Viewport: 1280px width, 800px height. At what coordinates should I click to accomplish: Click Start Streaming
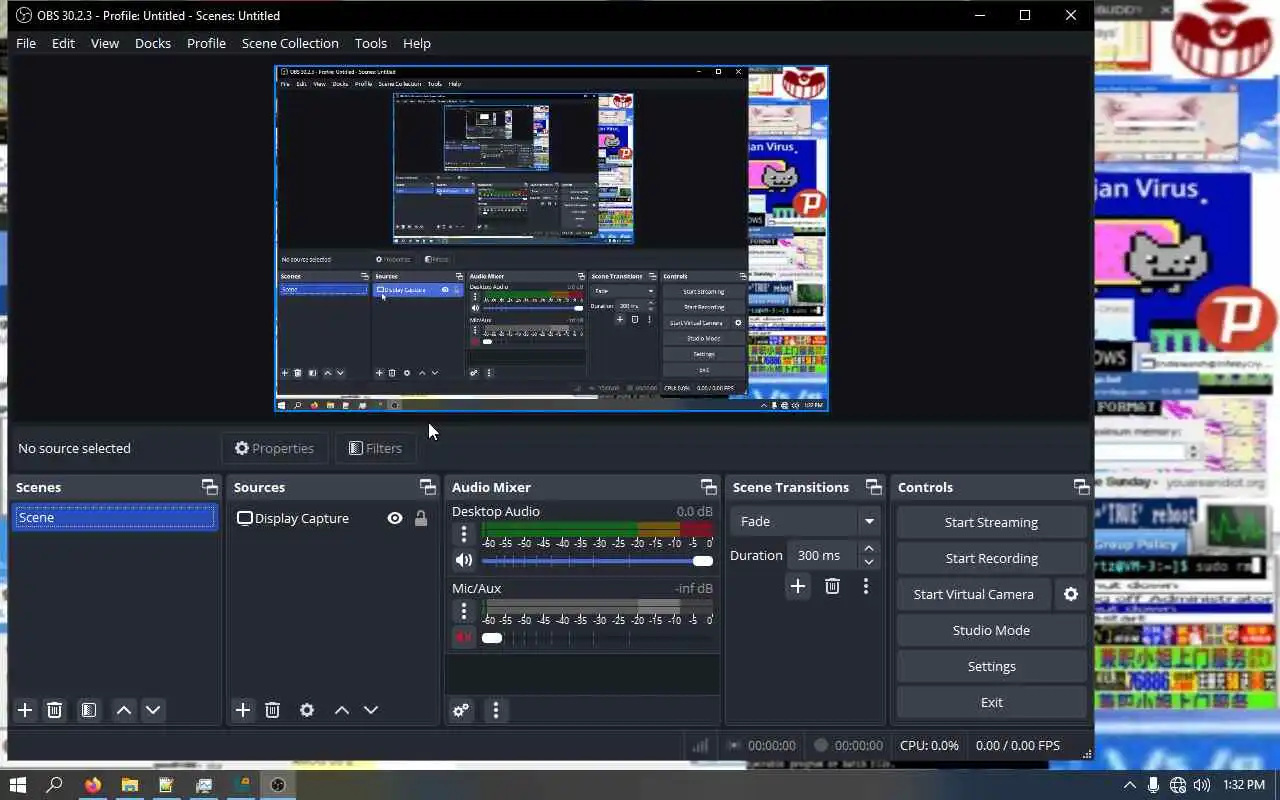[991, 522]
